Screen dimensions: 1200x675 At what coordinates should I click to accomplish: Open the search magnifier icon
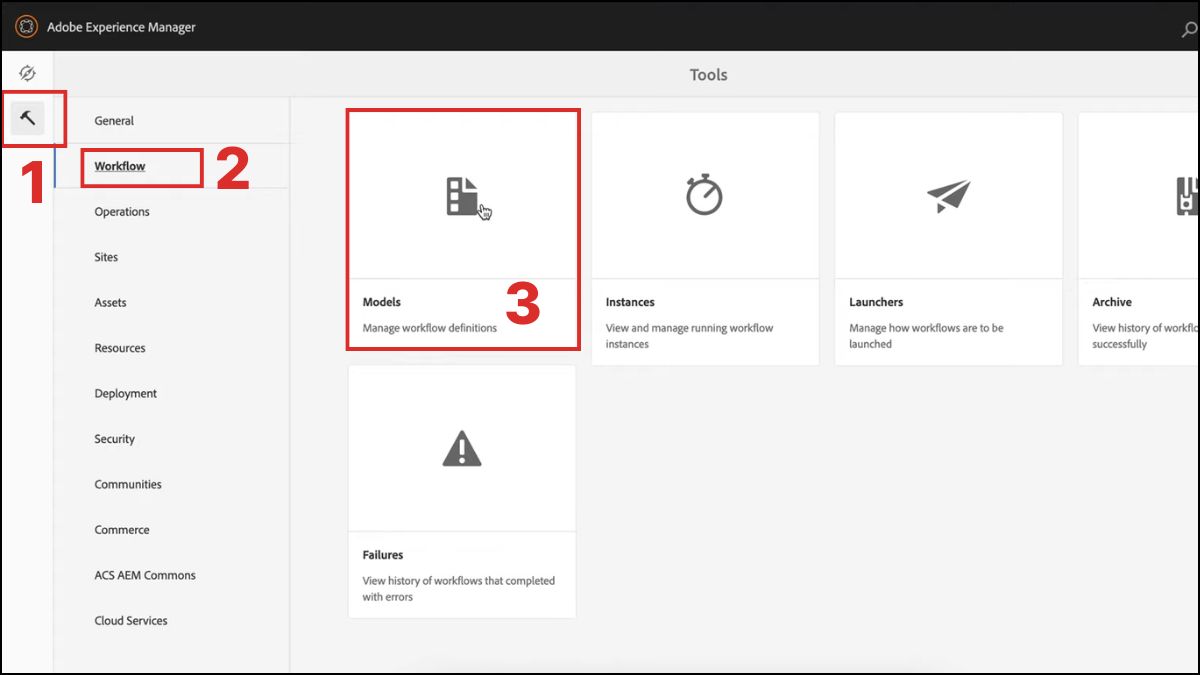pyautogui.click(x=1190, y=30)
